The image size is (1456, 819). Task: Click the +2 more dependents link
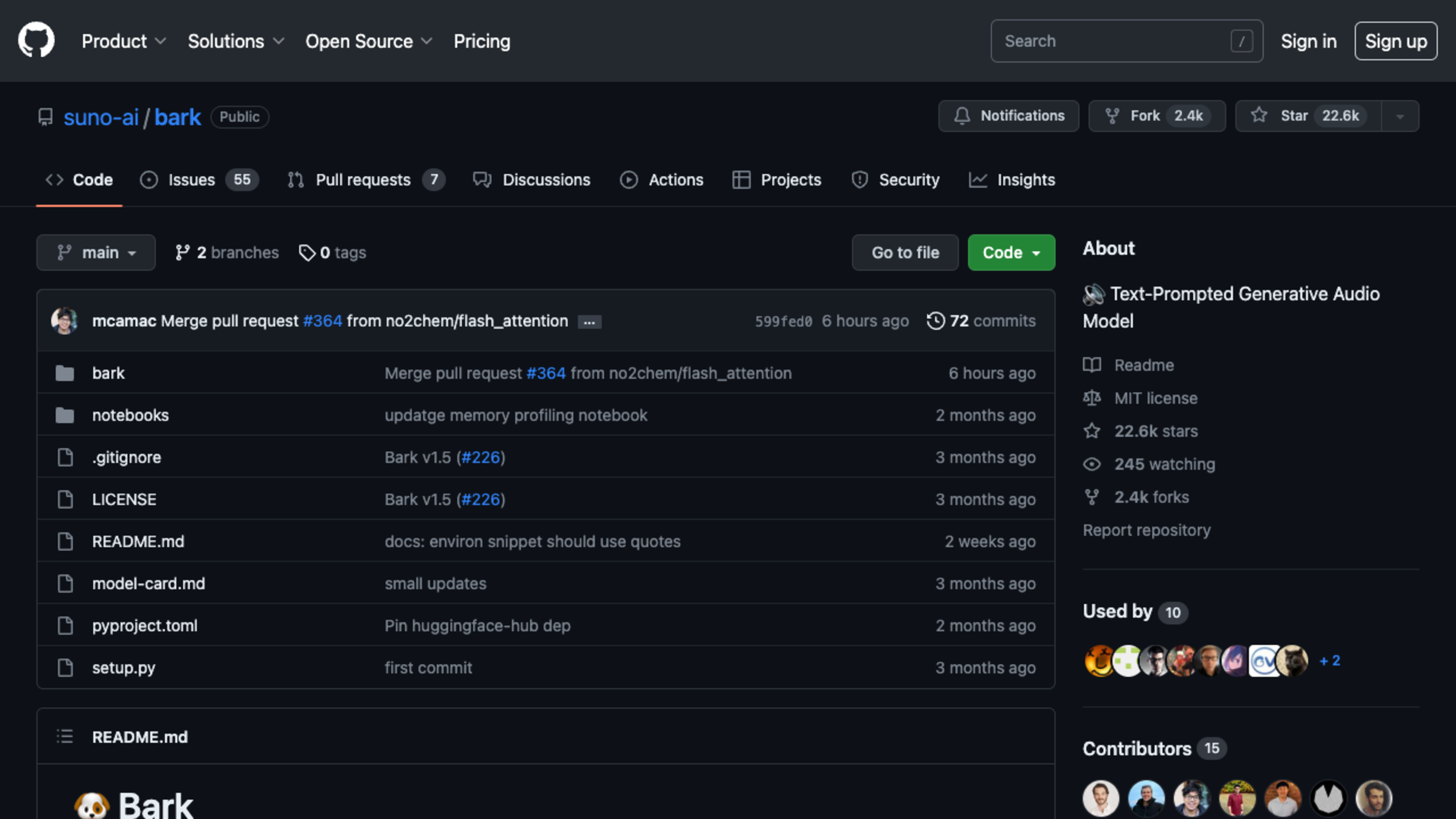point(1330,661)
